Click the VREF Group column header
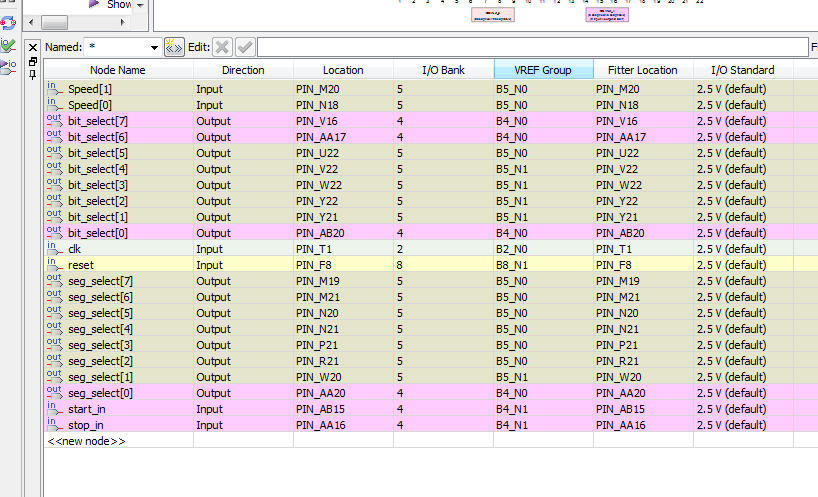Viewport: 818px width, 497px height. (543, 70)
